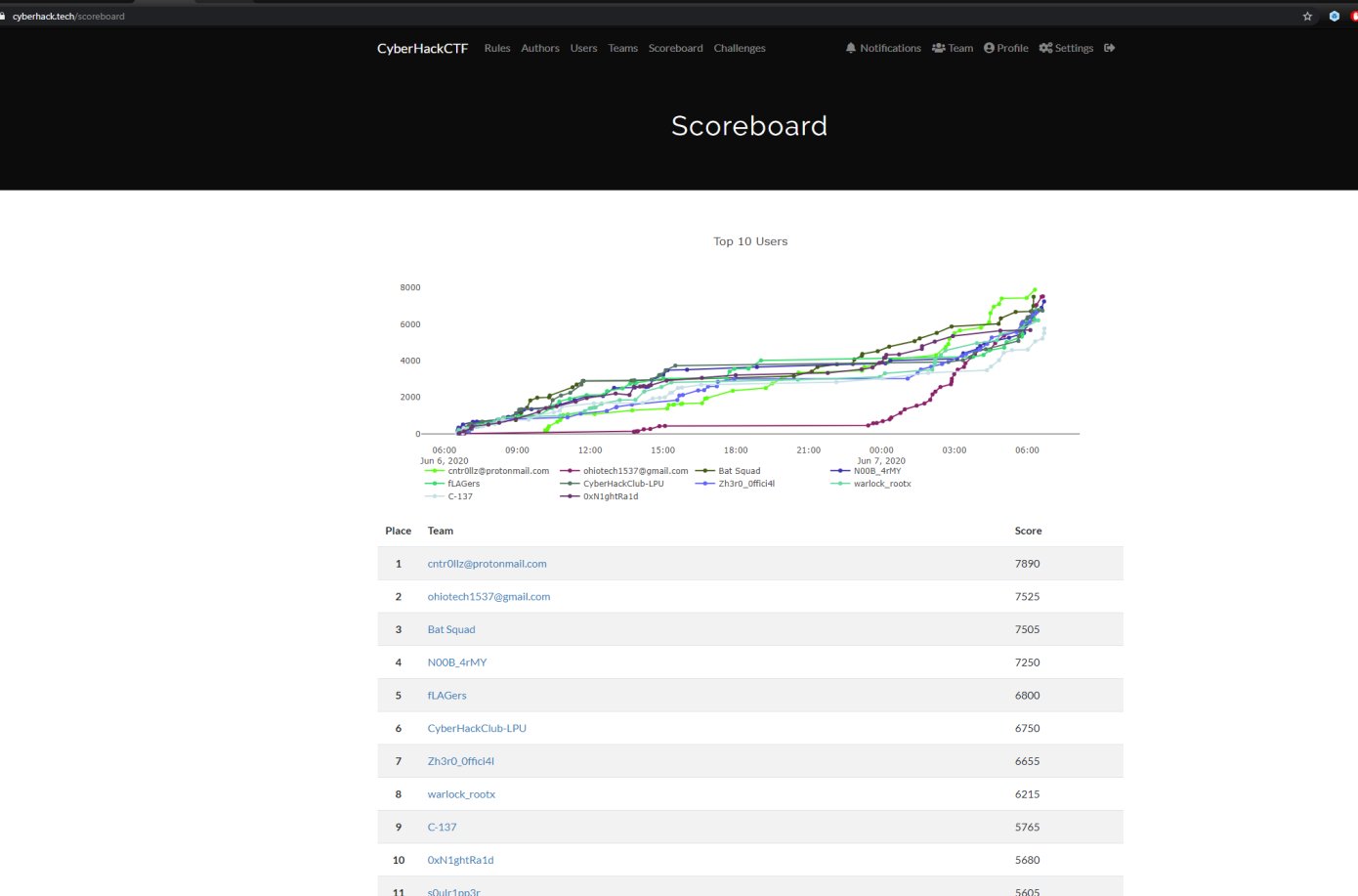Toggle warlock_rootx legend entry
1358x896 pixels.
tap(870, 484)
